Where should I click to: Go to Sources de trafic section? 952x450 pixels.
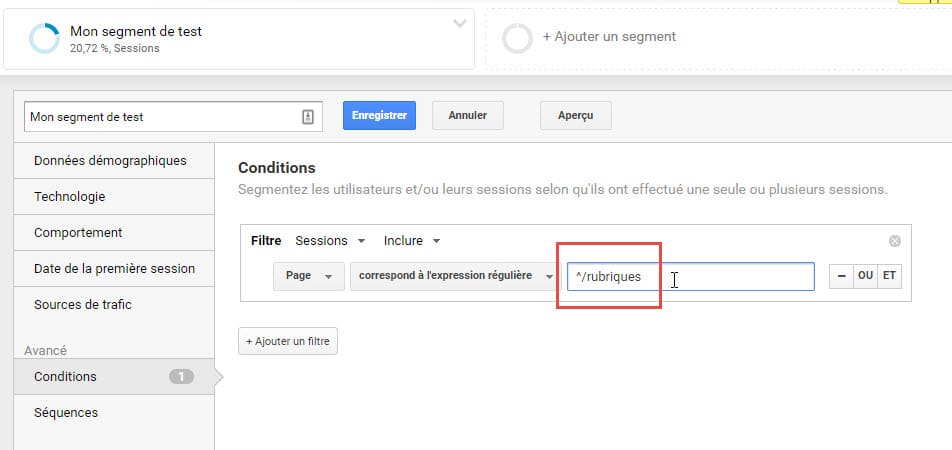pos(114,304)
